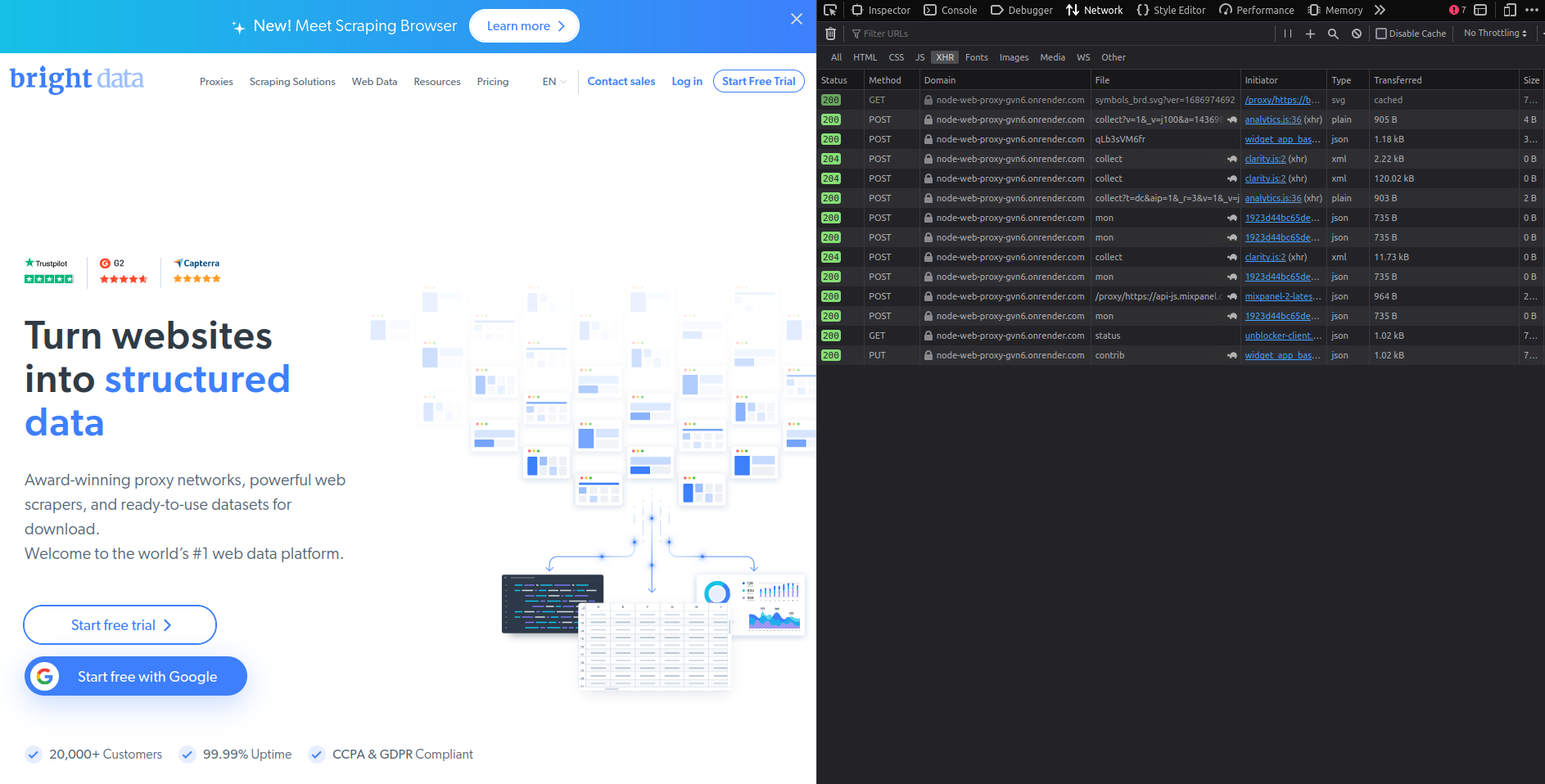The width and height of the screenshot is (1545, 784).
Task: Open analytics.js:36 initiator of collect?v=1 request
Action: click(1272, 119)
